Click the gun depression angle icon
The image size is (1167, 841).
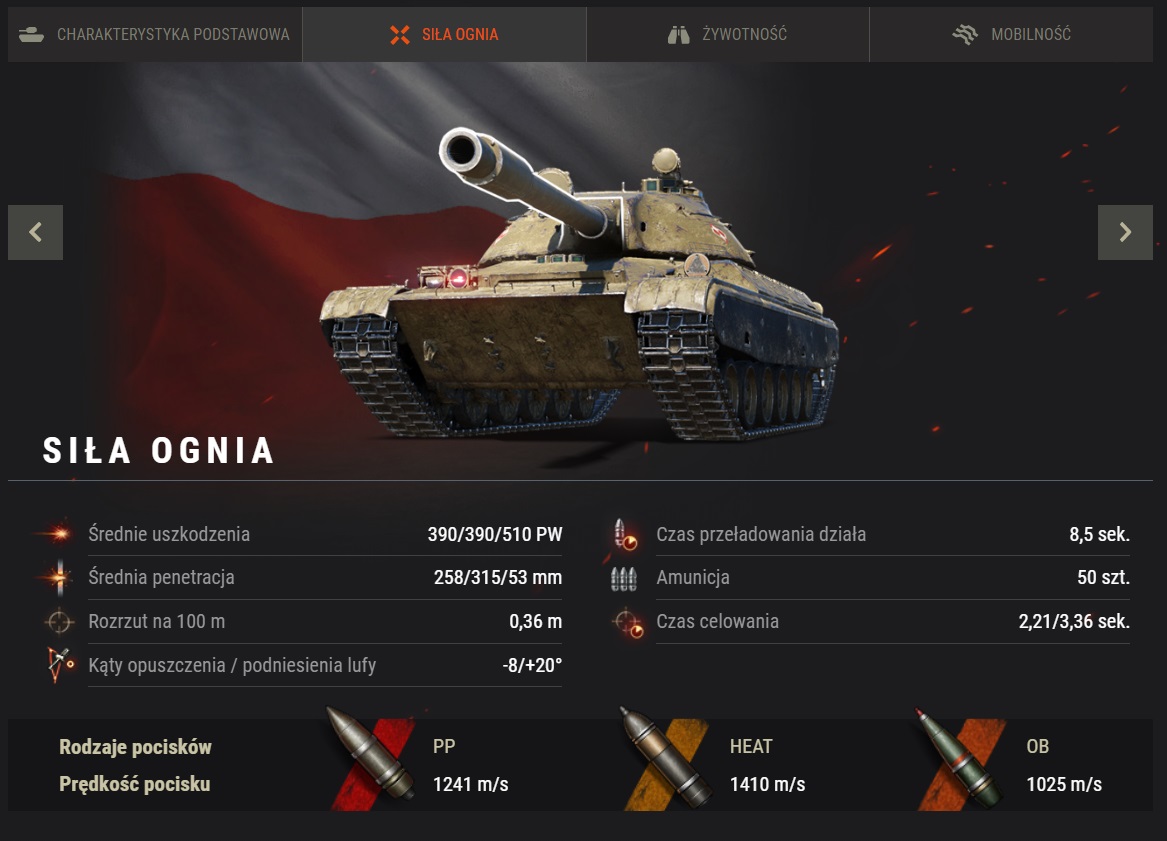(x=60, y=665)
